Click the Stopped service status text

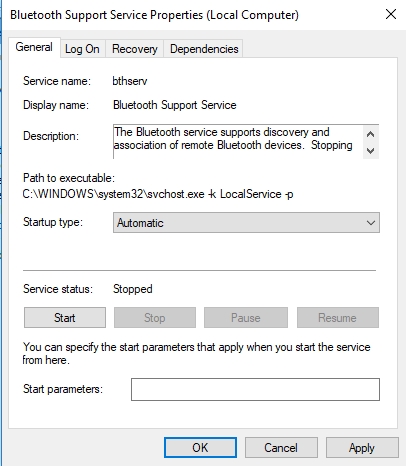(133, 289)
